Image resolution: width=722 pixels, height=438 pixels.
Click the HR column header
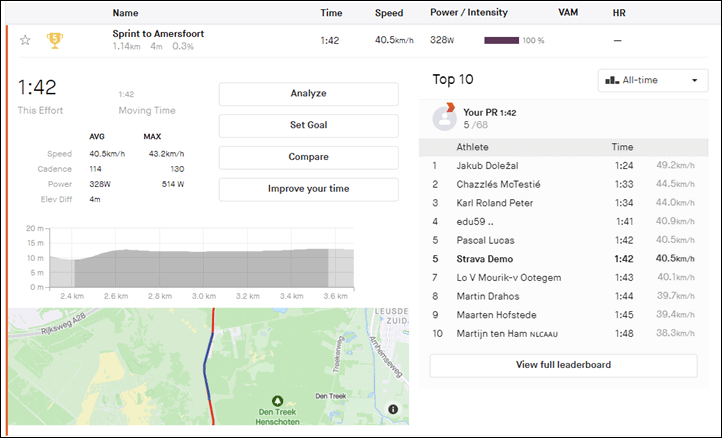click(619, 13)
